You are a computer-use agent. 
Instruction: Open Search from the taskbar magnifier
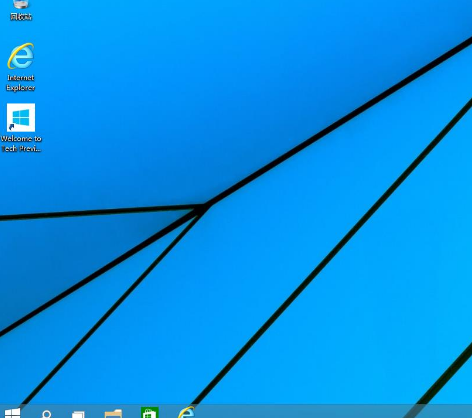(x=47, y=414)
